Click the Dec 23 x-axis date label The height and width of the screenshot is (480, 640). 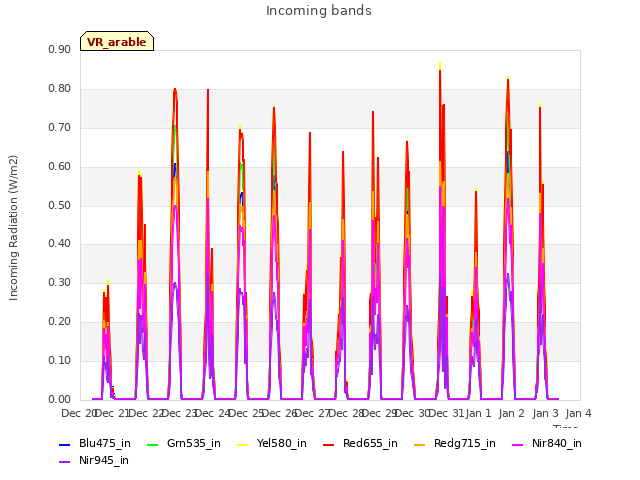(x=178, y=414)
